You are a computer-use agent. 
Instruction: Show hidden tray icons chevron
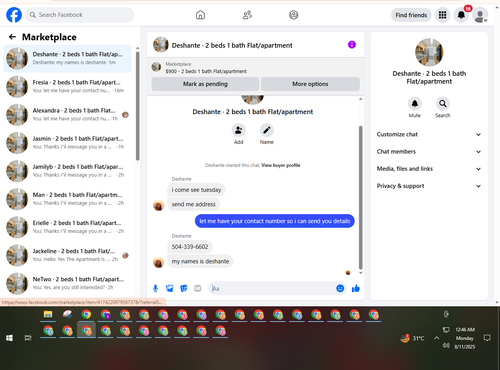(436, 338)
